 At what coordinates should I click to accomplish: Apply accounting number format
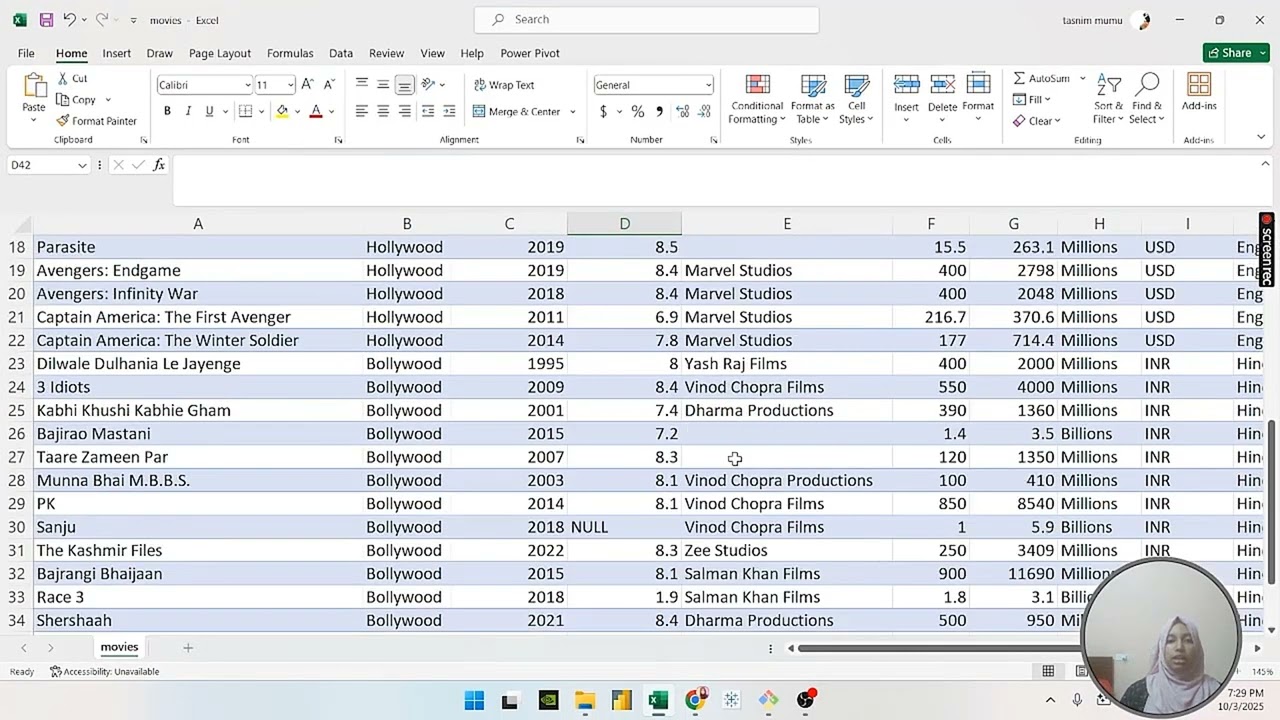click(x=603, y=112)
